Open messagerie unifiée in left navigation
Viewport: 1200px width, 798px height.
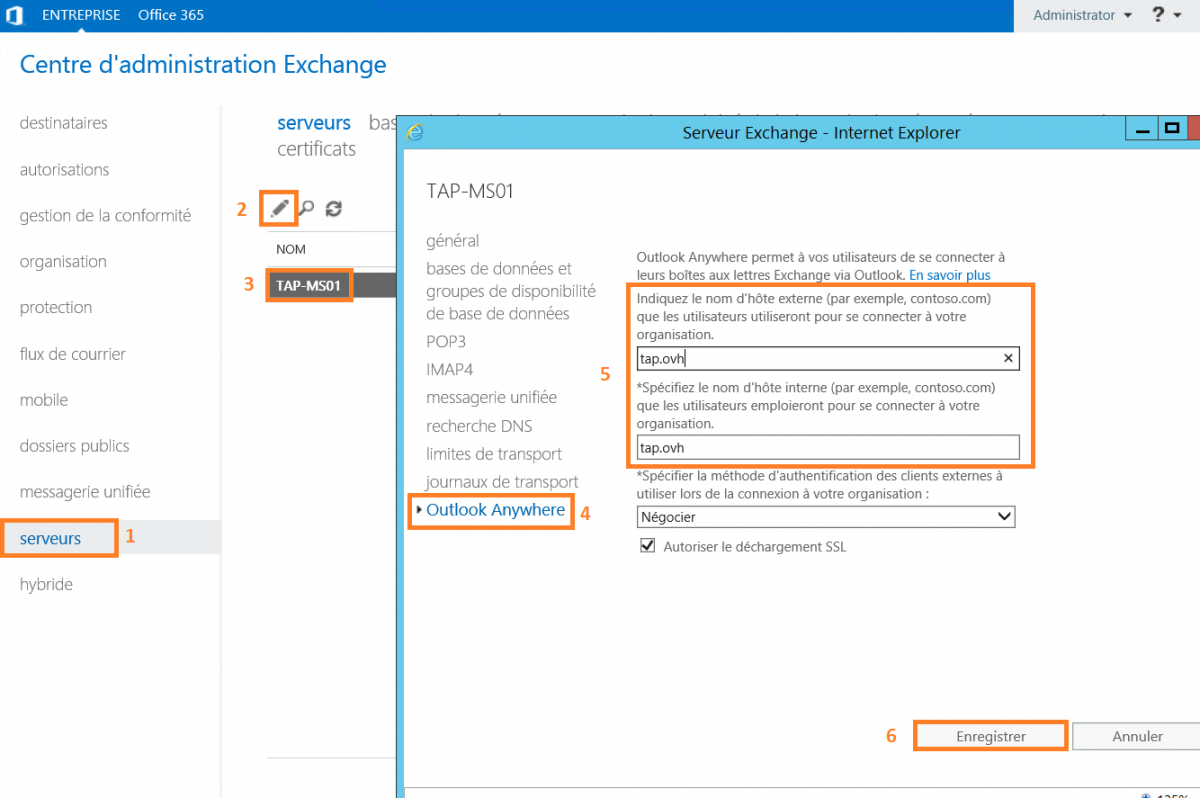tap(85, 492)
